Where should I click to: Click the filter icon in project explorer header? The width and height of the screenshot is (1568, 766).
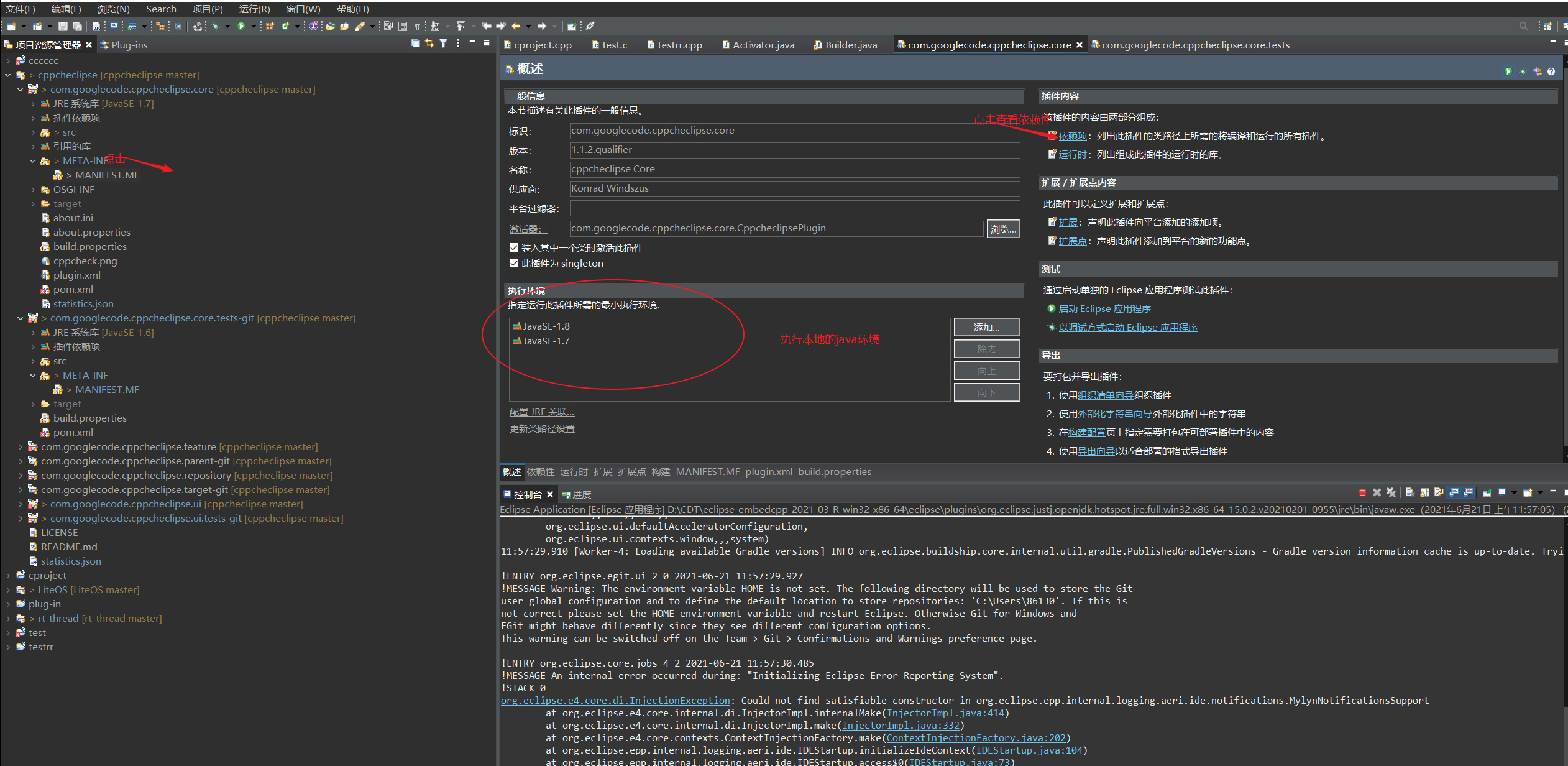[x=443, y=44]
